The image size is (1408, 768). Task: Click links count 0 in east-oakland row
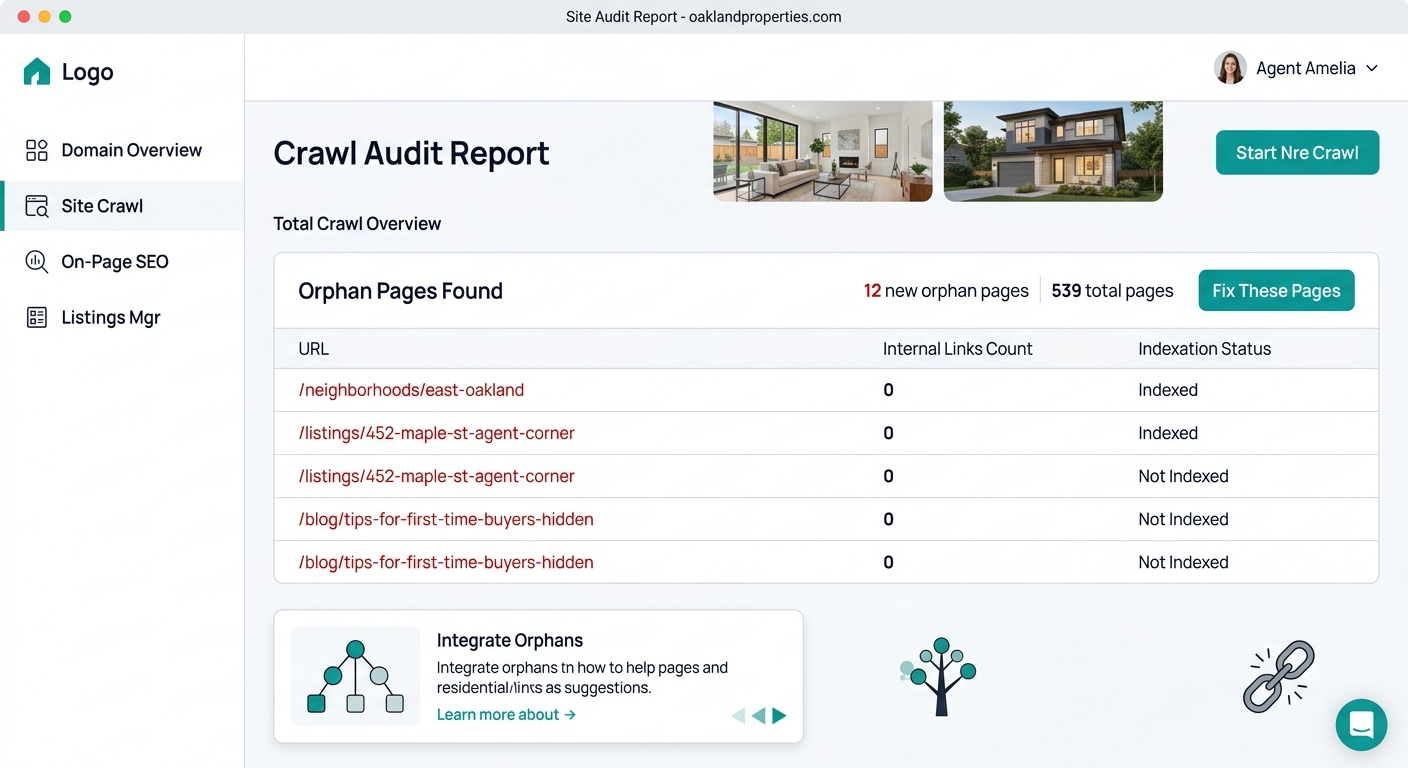click(x=888, y=390)
